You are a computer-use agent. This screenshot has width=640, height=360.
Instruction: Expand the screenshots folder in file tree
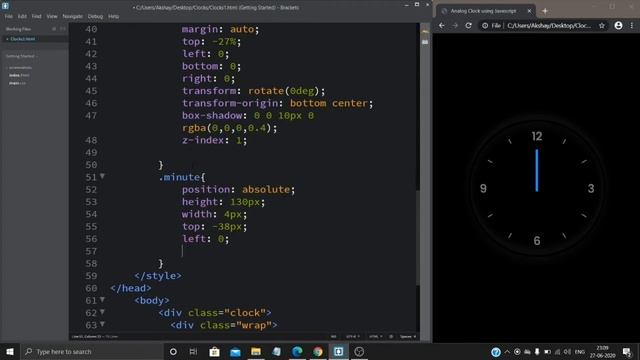(20, 68)
